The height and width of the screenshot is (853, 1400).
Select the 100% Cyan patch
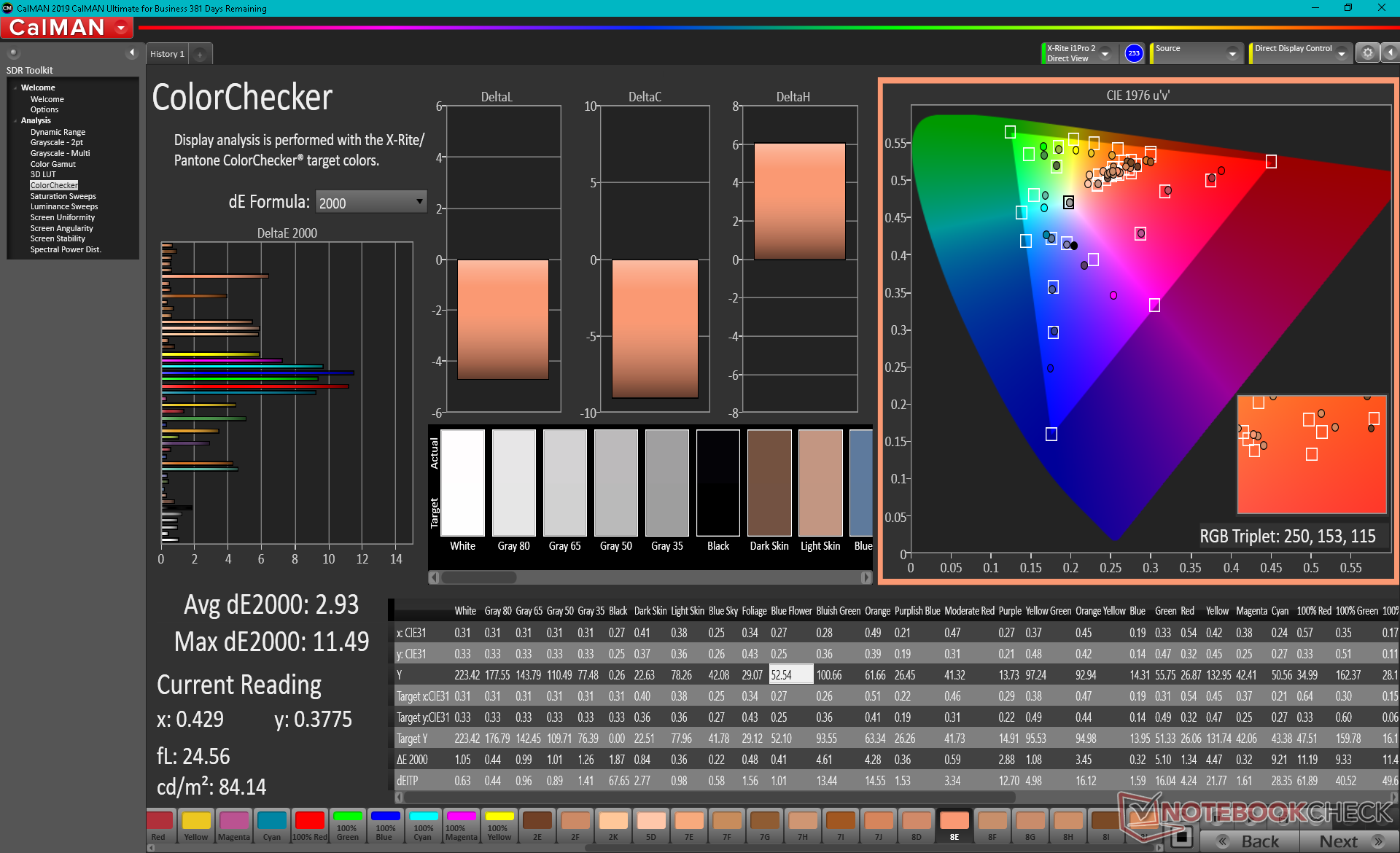(x=424, y=825)
